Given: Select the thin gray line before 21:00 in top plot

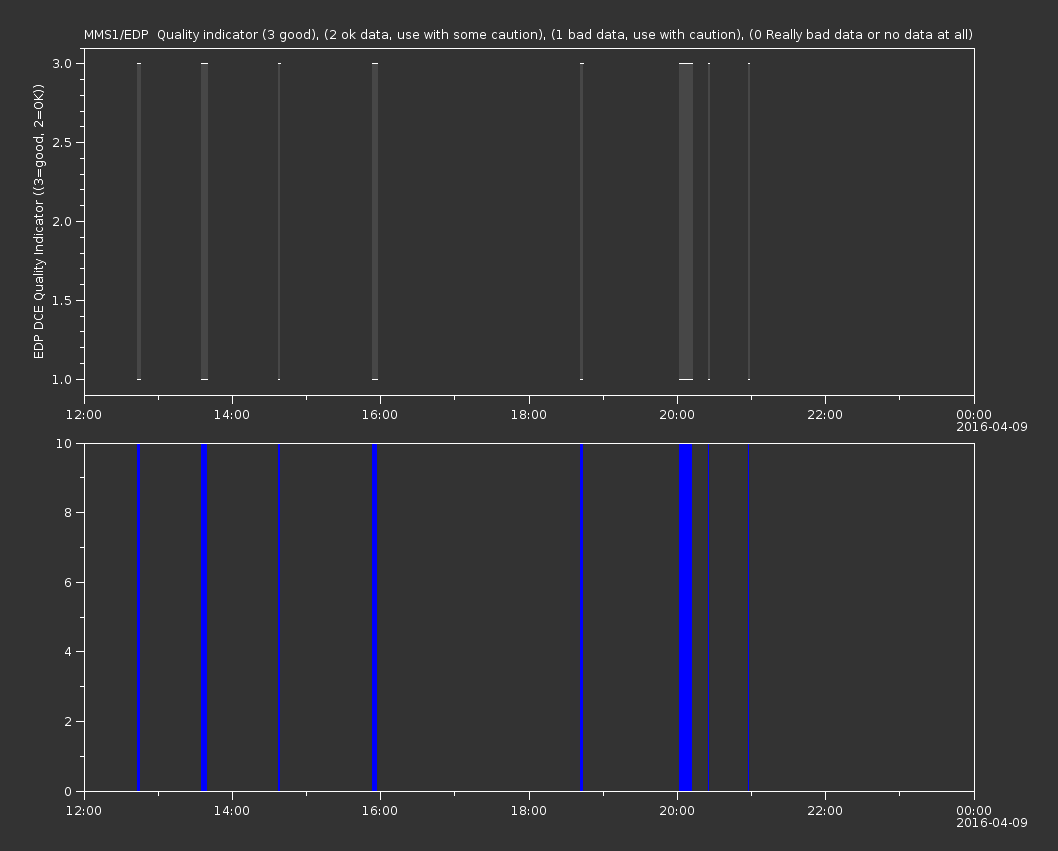Looking at the screenshot, I should [749, 221].
